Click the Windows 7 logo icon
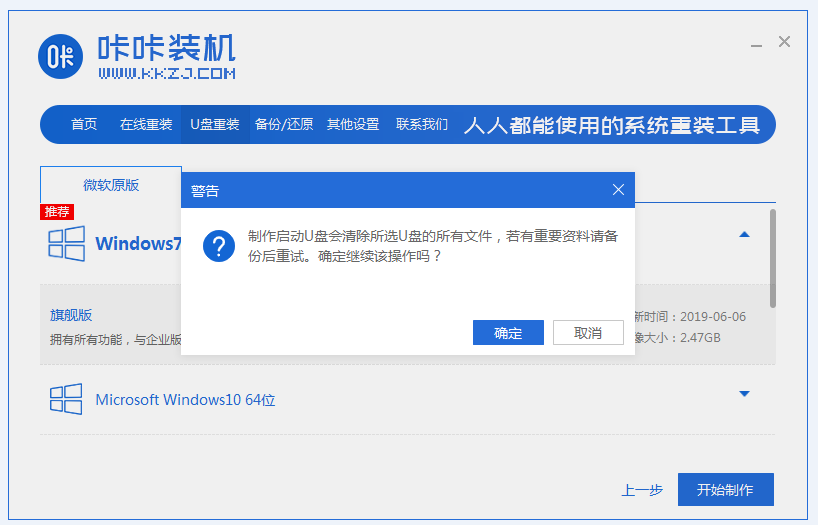This screenshot has width=818, height=525. click(66, 243)
